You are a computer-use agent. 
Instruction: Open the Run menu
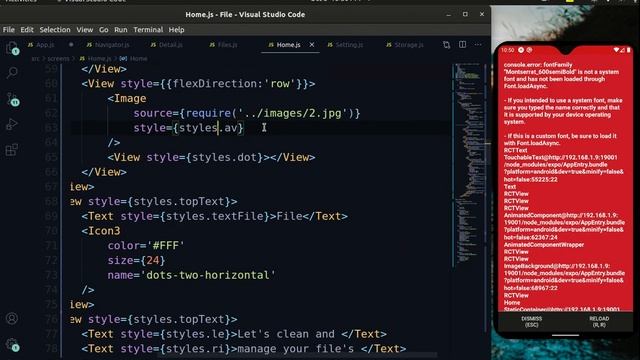(x=120, y=30)
